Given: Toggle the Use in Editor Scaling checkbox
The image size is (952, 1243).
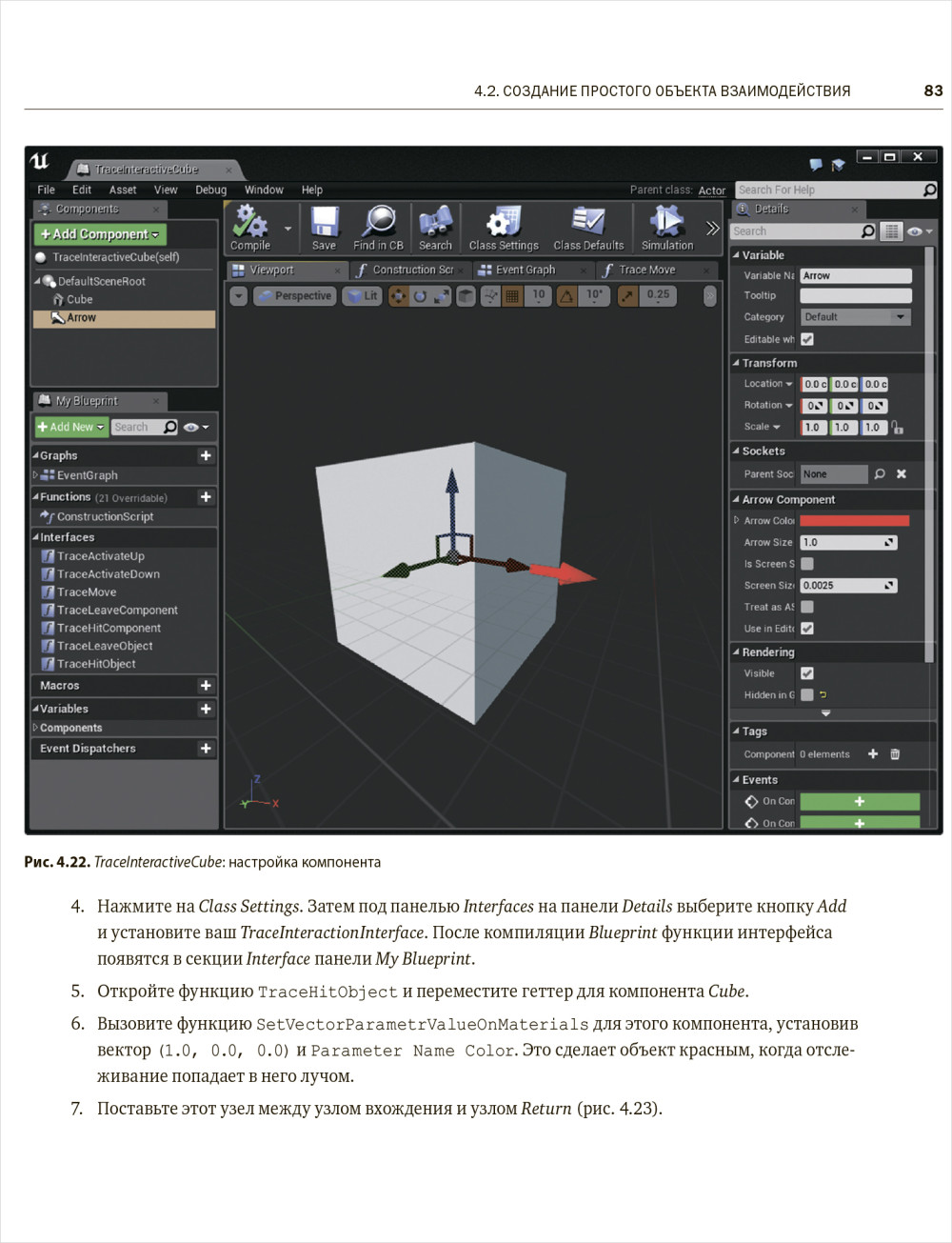Looking at the screenshot, I should coord(807,629).
